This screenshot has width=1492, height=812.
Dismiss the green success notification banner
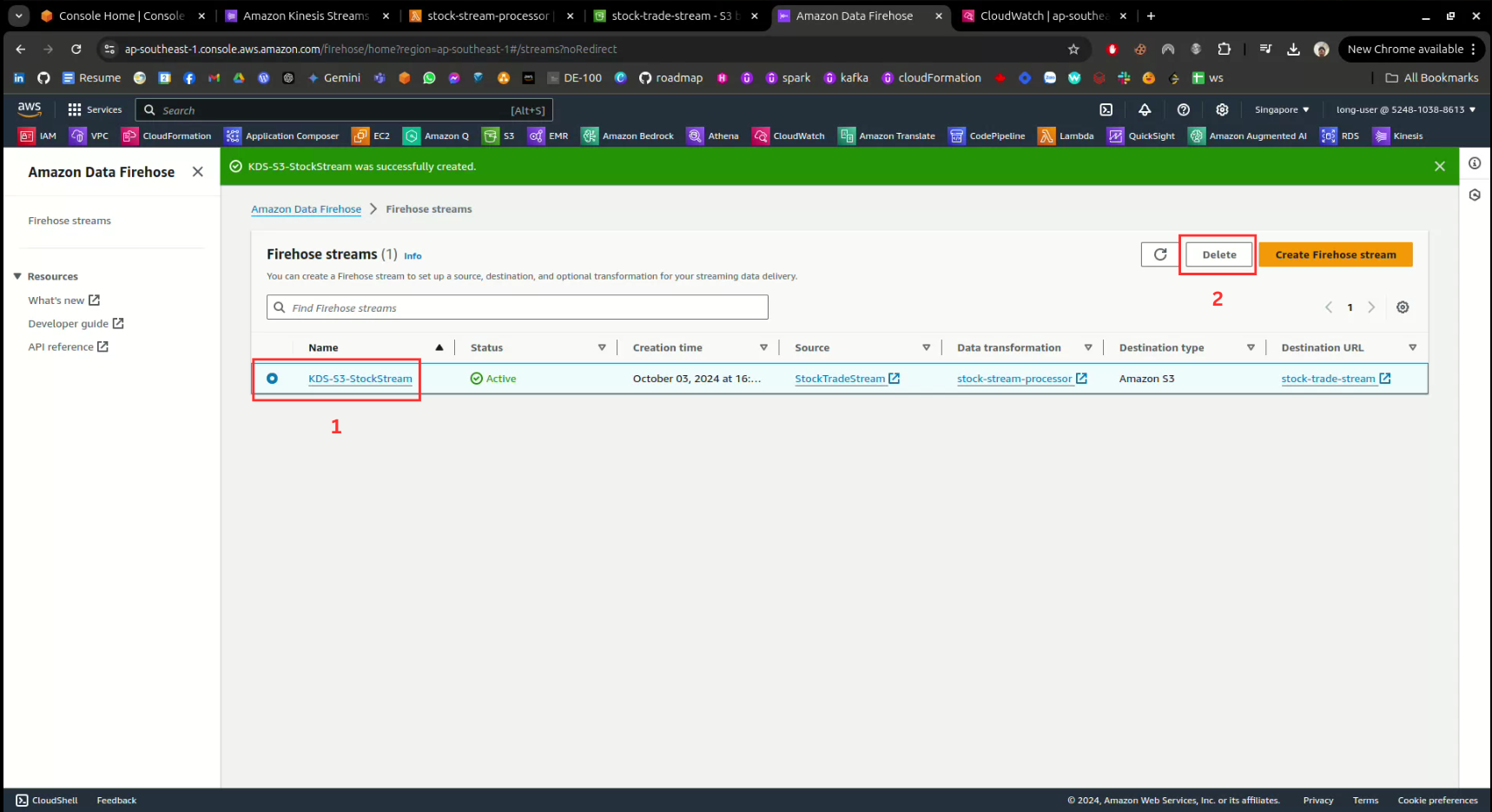(x=1439, y=166)
